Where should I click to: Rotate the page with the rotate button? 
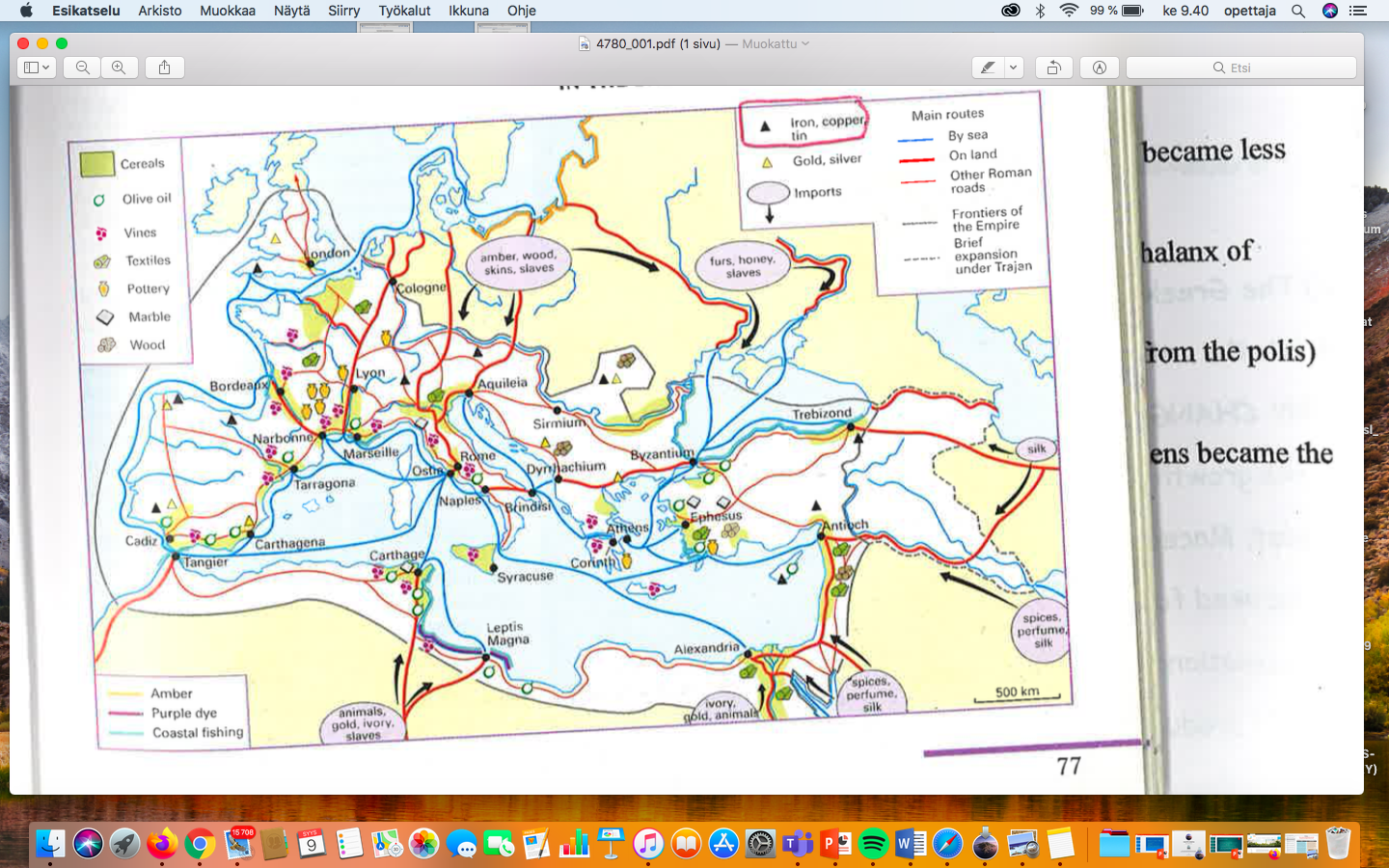(x=1053, y=68)
